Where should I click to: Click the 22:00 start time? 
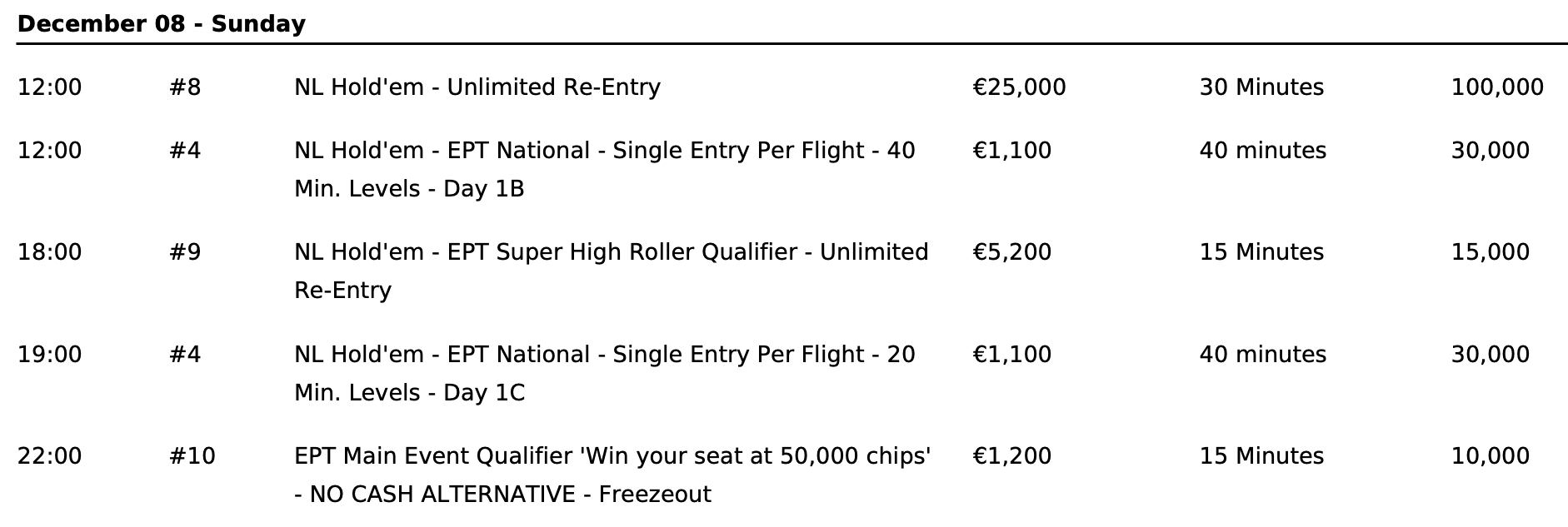coord(50,456)
